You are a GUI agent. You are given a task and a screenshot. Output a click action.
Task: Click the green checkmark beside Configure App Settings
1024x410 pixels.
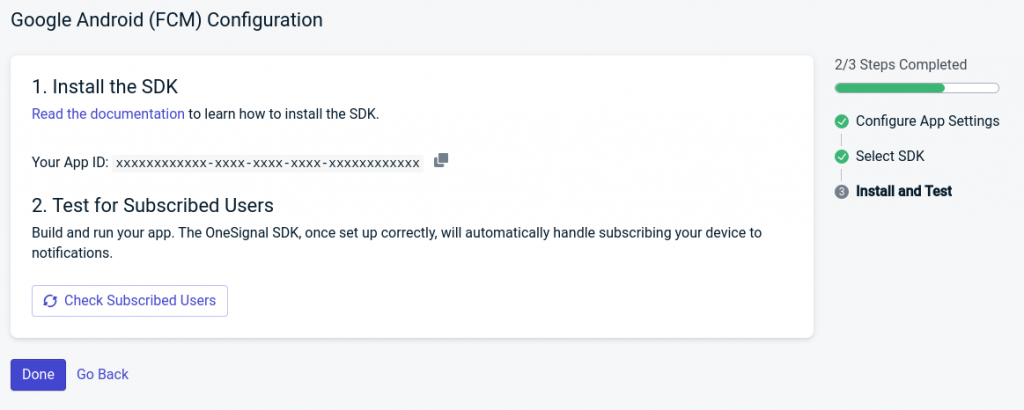tap(842, 122)
